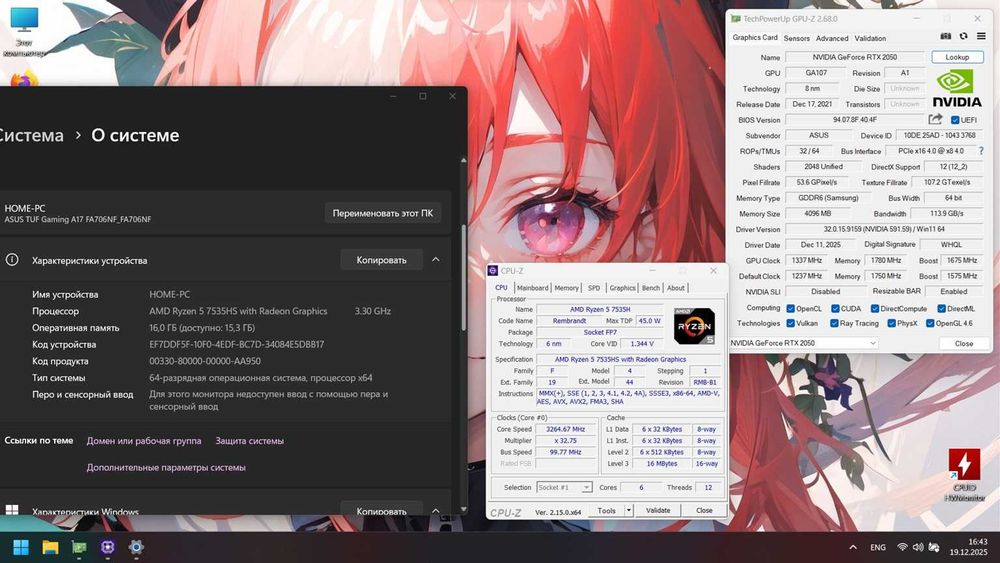
Task: Click the Windows logo beside Характеристики Windows
Action: click(11, 510)
